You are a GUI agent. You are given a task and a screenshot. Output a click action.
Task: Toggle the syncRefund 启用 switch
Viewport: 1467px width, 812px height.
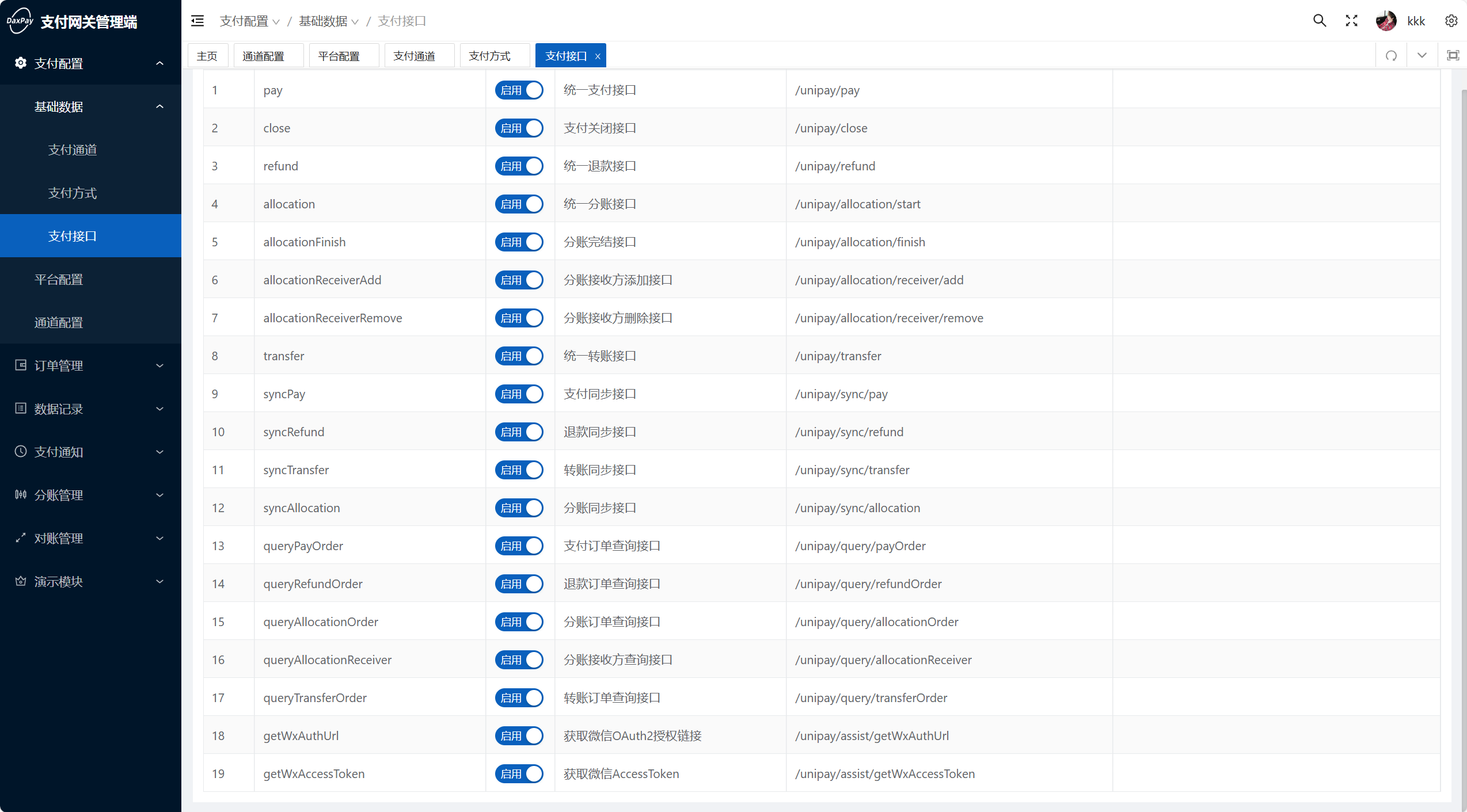coord(519,432)
